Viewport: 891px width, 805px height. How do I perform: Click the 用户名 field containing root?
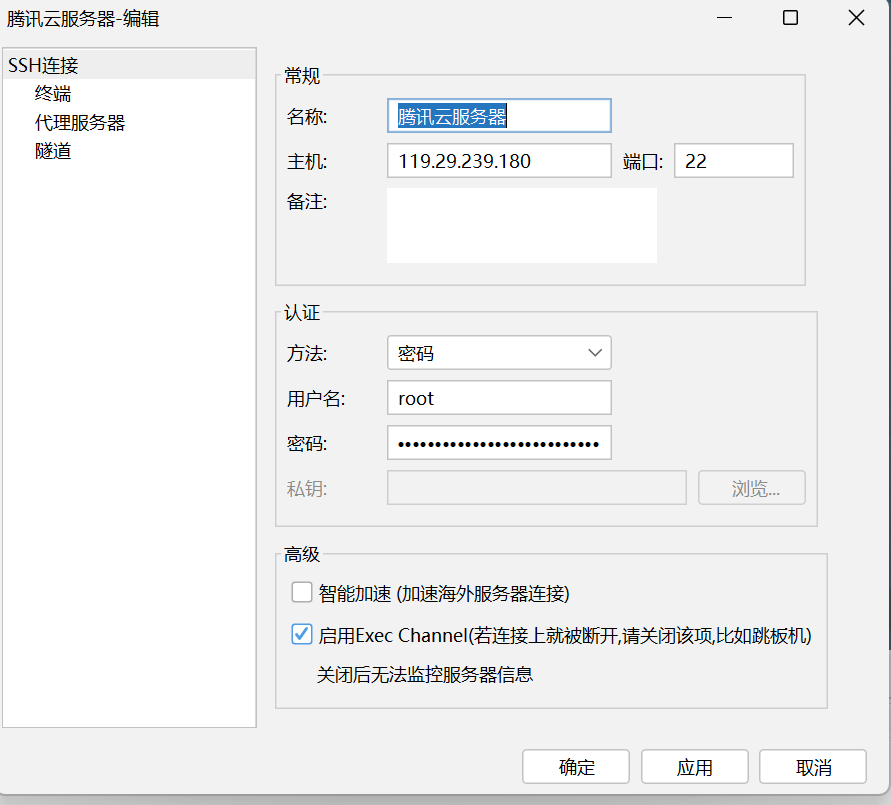pos(499,398)
